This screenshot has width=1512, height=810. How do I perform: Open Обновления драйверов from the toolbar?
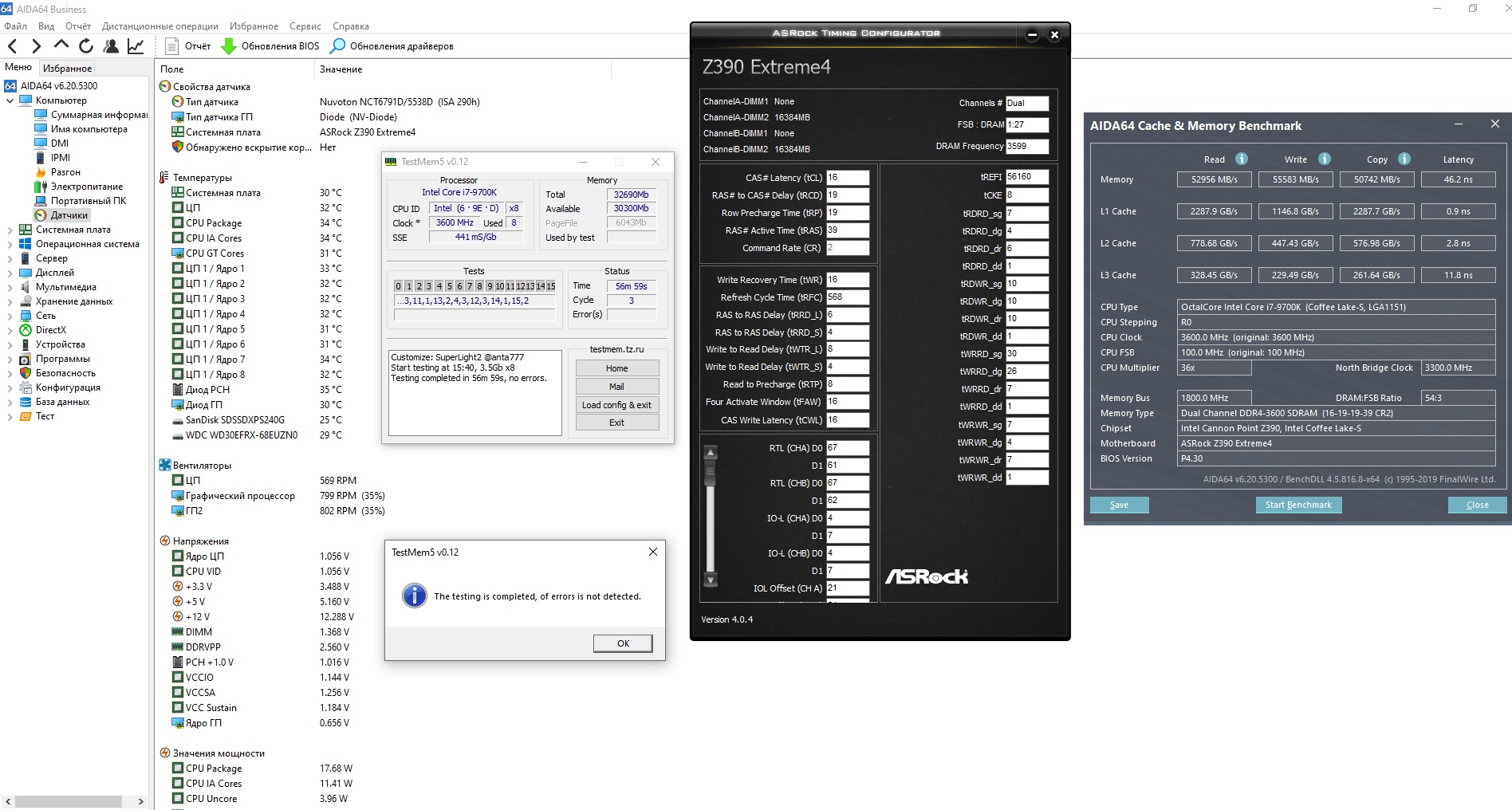pos(392,46)
